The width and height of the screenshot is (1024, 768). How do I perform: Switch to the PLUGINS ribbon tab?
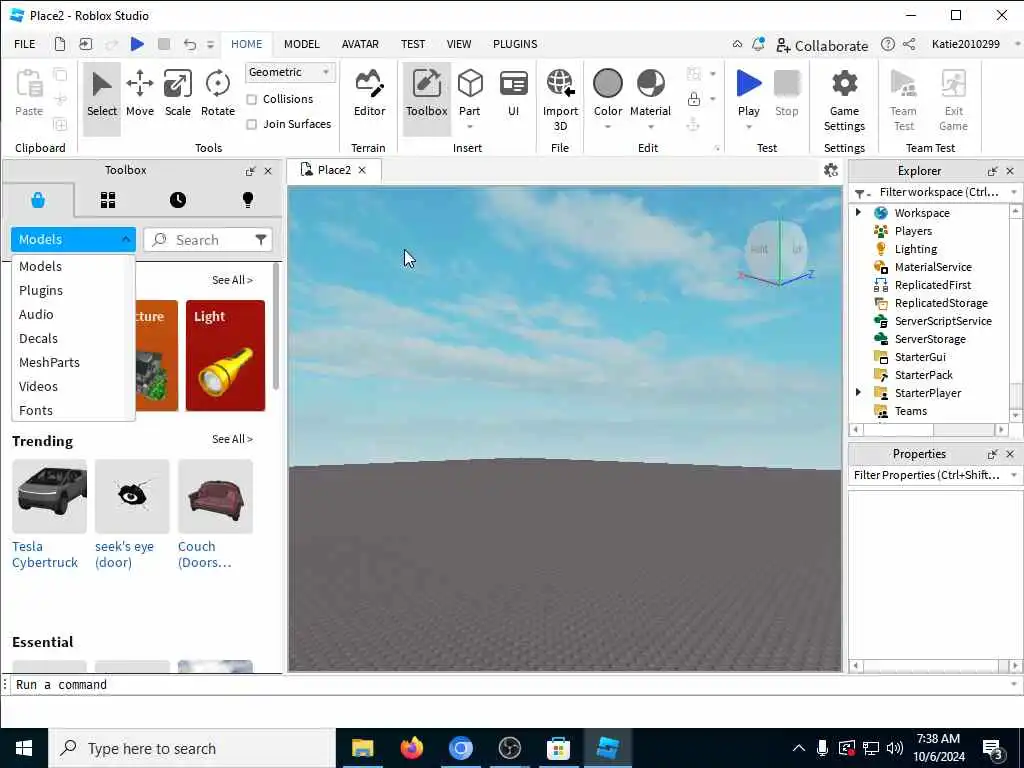point(515,44)
